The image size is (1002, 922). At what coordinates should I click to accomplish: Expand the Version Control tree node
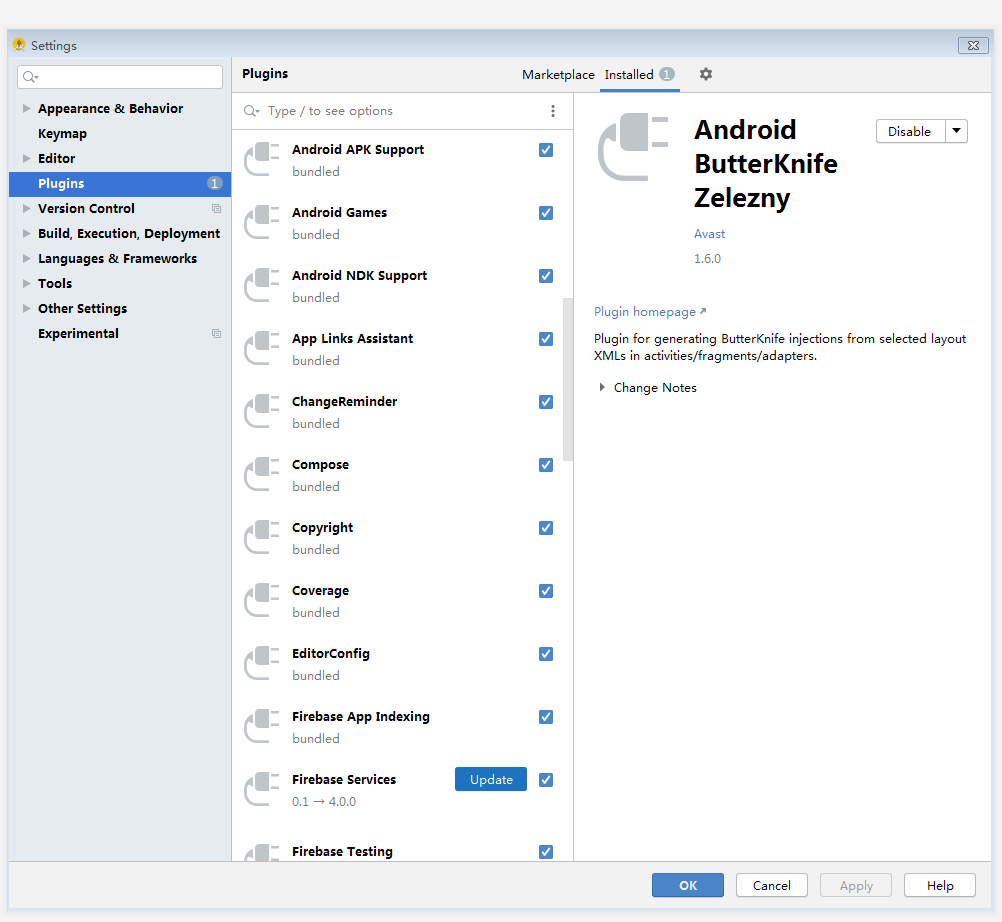point(26,208)
